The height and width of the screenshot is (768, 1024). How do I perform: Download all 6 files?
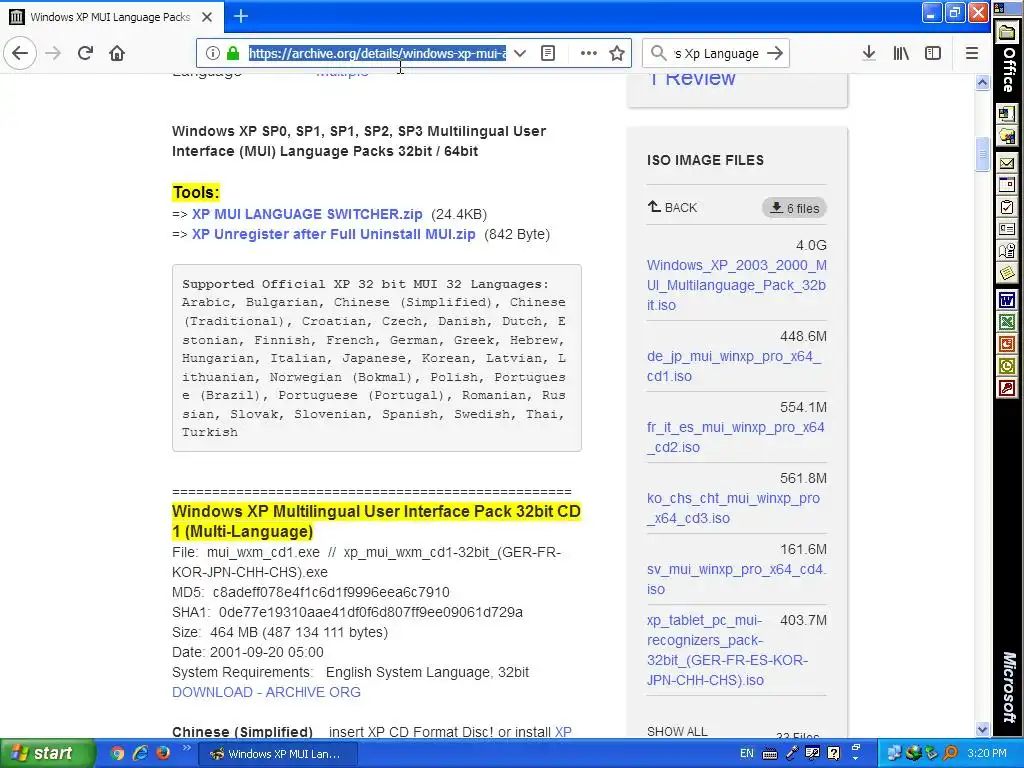pos(794,208)
